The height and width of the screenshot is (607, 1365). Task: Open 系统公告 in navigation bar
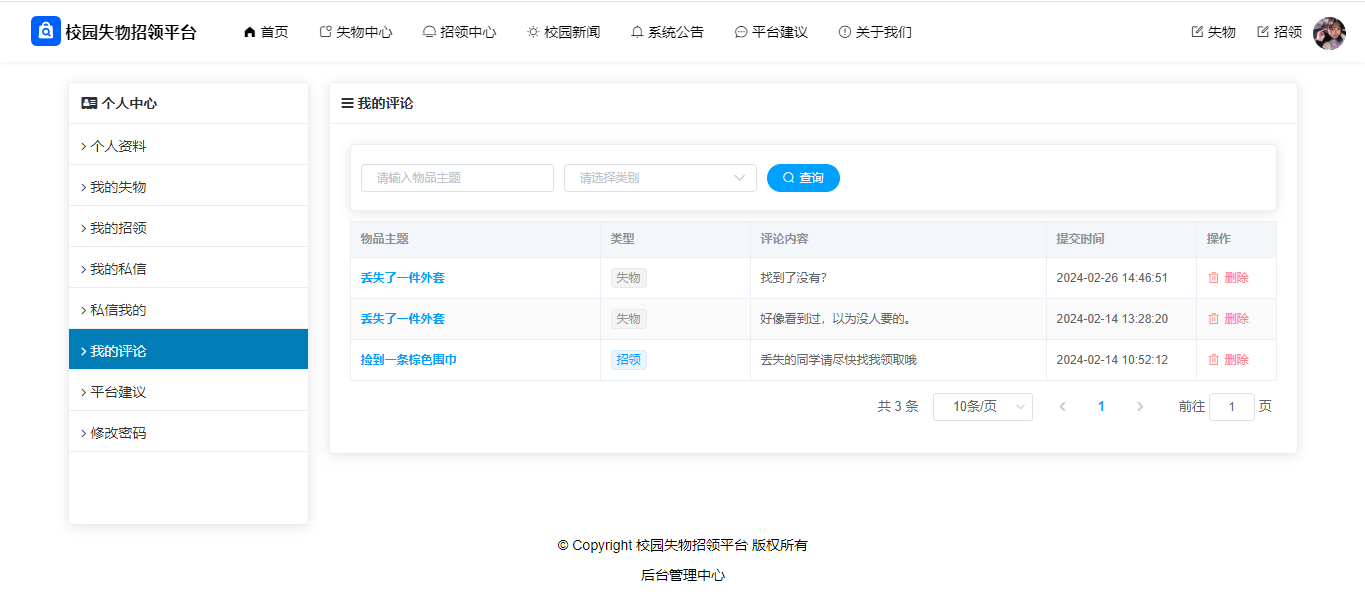click(667, 32)
